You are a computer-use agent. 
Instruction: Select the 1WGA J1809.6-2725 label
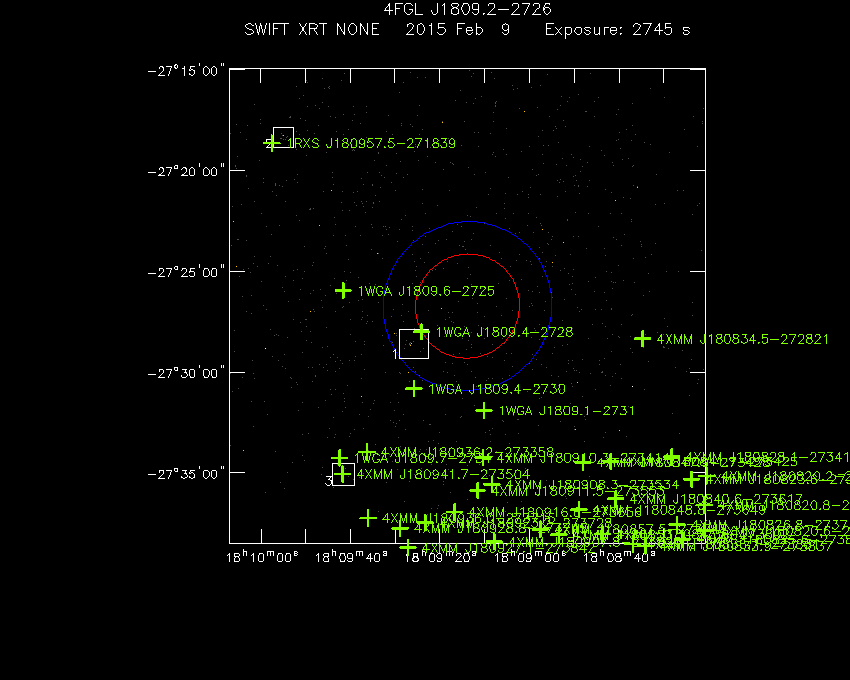[426, 291]
